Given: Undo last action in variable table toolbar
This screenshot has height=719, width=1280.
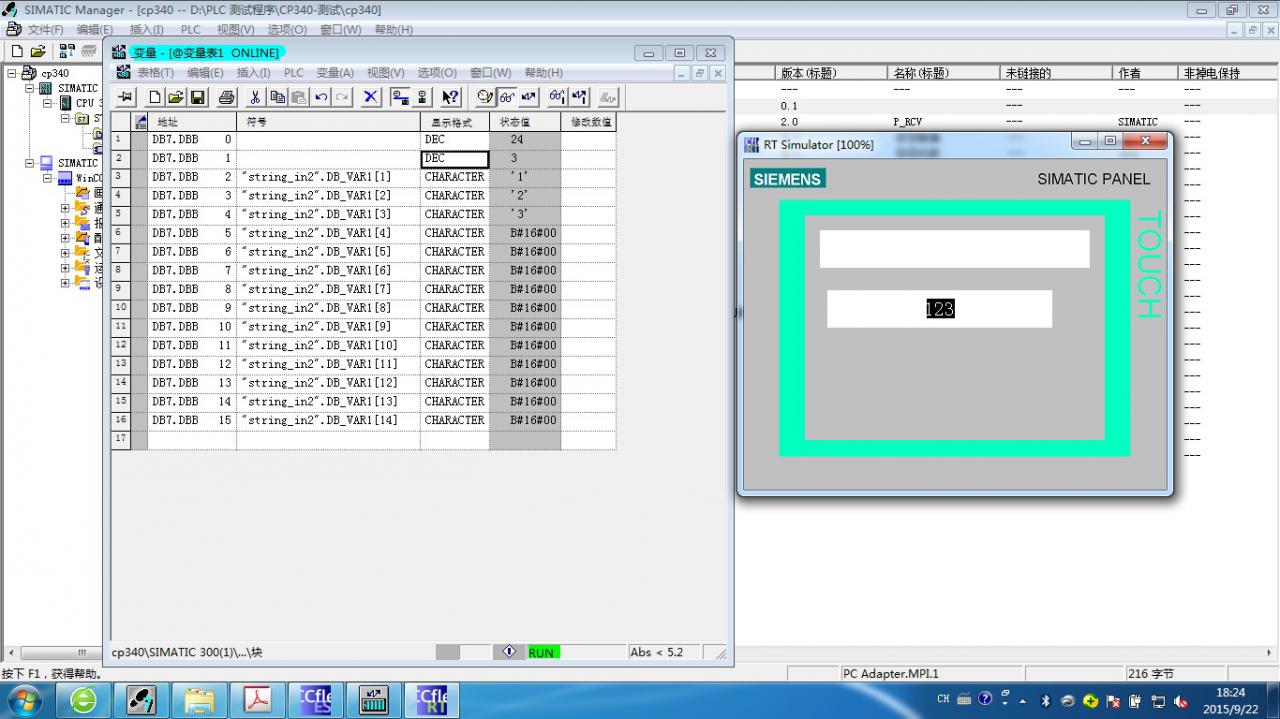Looking at the screenshot, I should click(320, 97).
